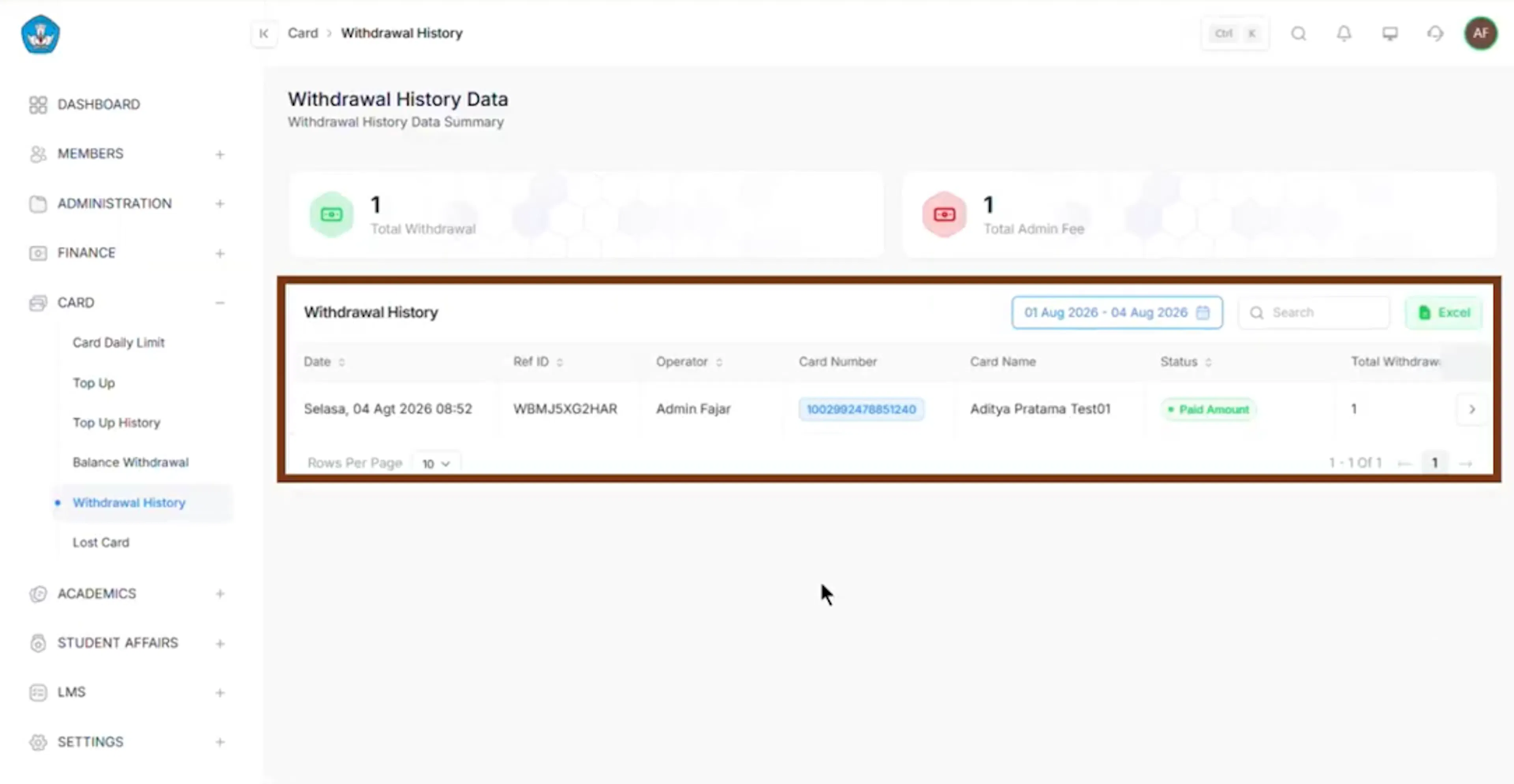The image size is (1514, 784).
Task: Click the calendar icon in date range
Action: [1203, 312]
